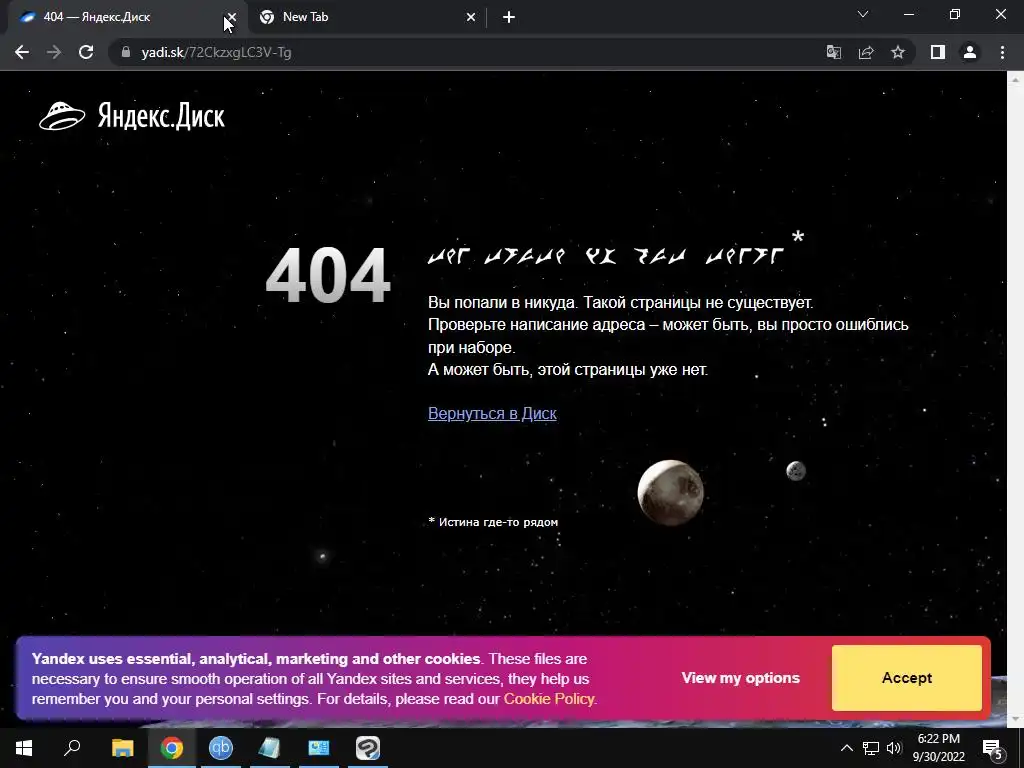Click the site lock icon

click(x=126, y=52)
